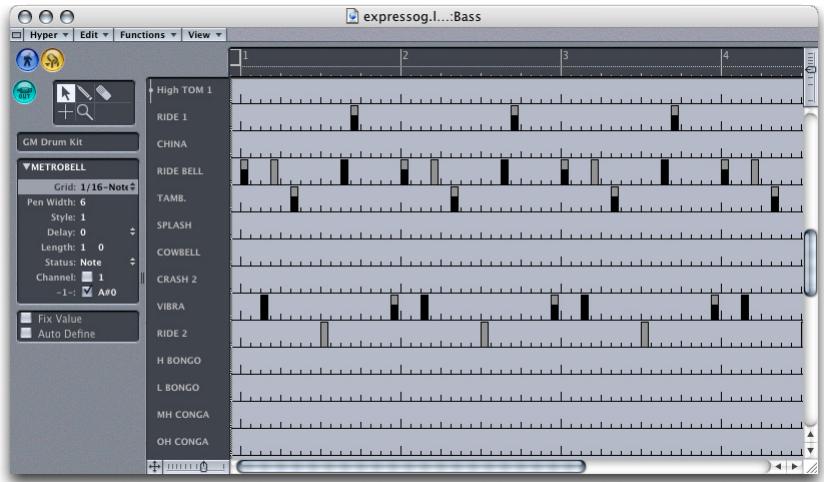Click the first RIDE 2 note event
The image size is (824, 482).
tap(324, 334)
